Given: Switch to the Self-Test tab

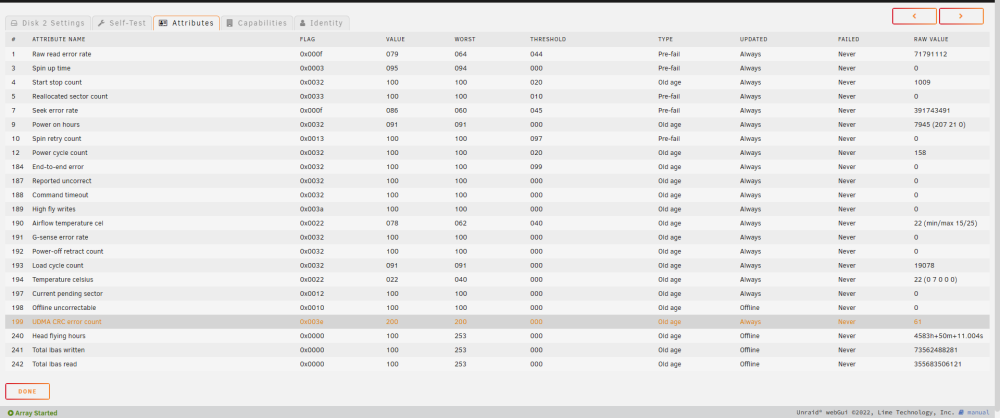Looking at the screenshot, I should pos(122,23).
